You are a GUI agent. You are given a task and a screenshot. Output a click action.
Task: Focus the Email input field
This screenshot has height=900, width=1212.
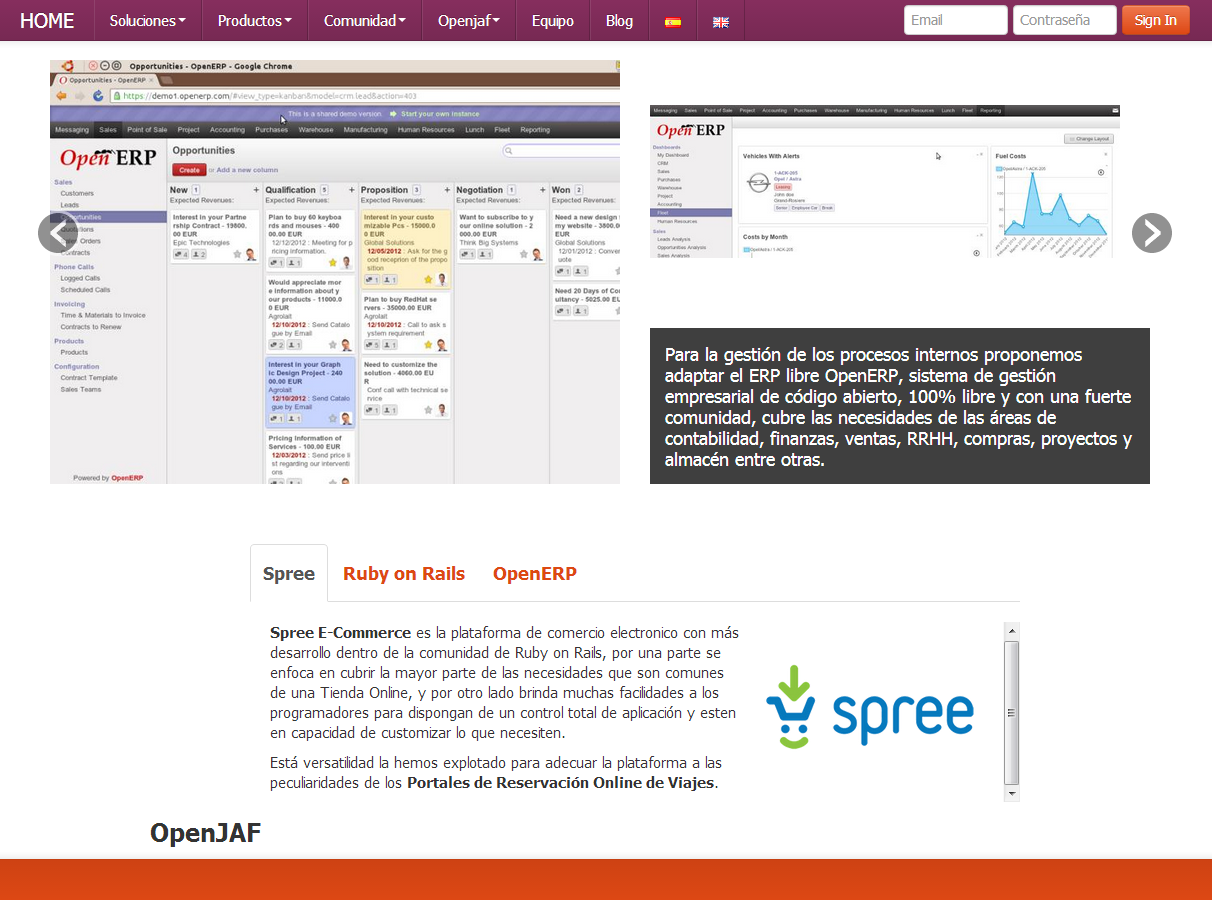pos(956,20)
